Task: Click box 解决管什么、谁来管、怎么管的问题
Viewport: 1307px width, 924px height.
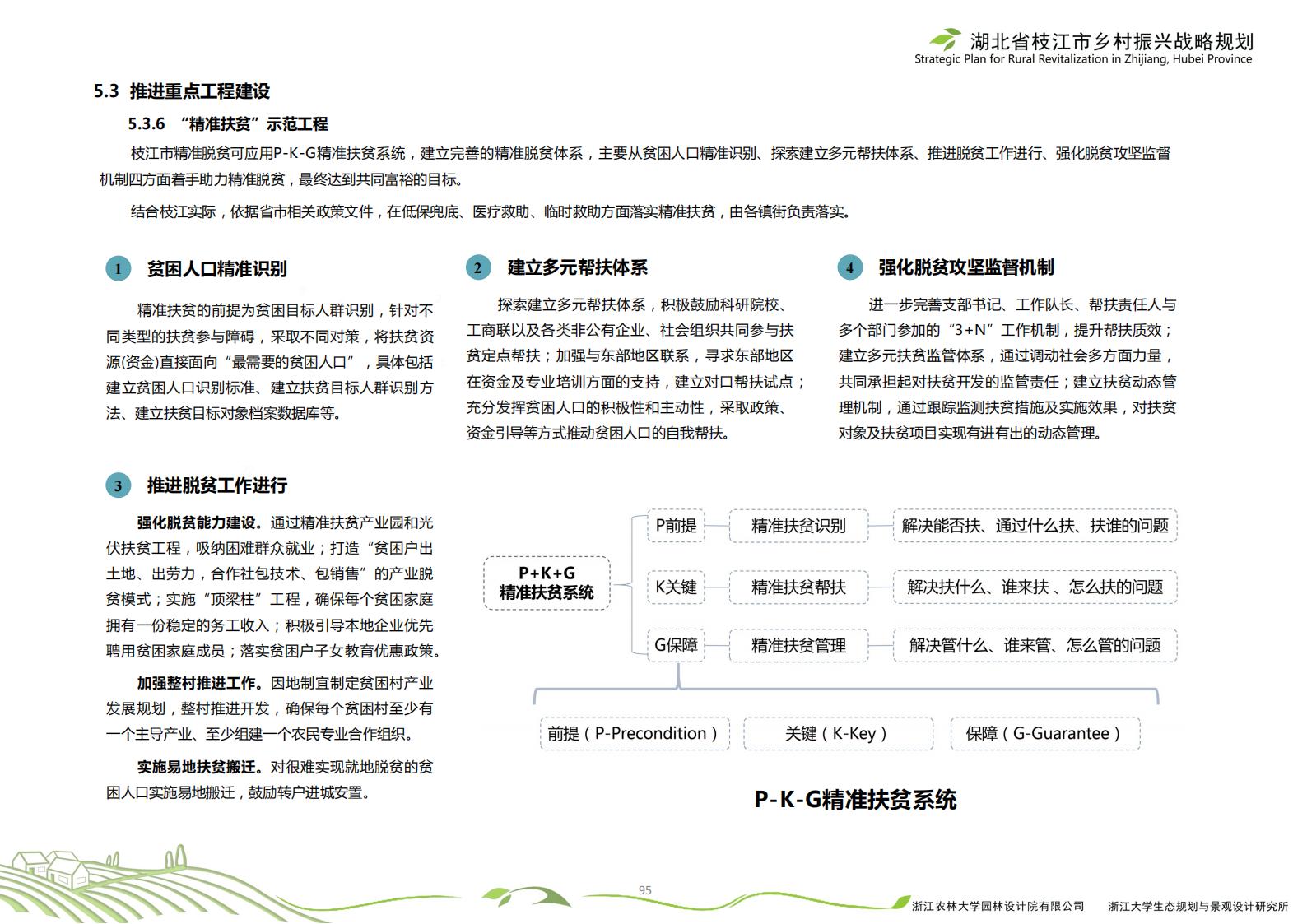Action: (x=1035, y=645)
